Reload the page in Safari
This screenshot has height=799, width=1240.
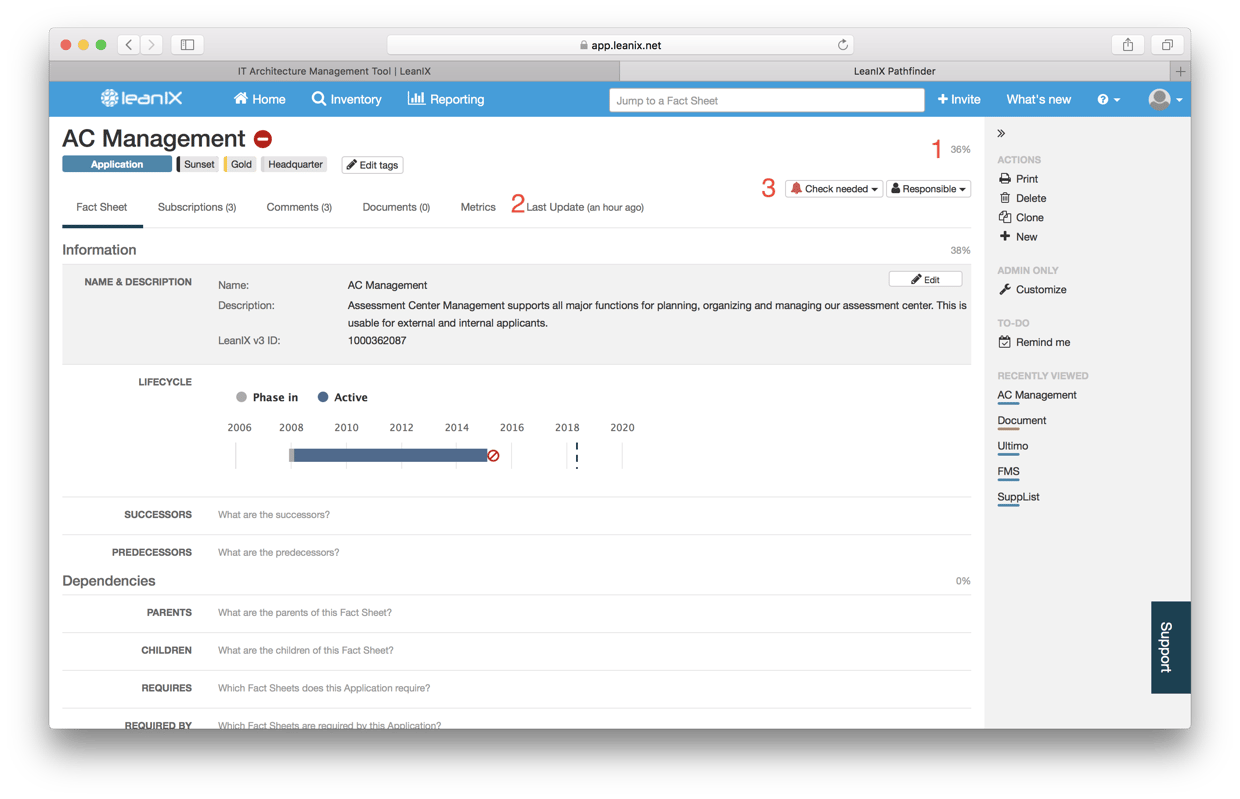[x=843, y=45]
